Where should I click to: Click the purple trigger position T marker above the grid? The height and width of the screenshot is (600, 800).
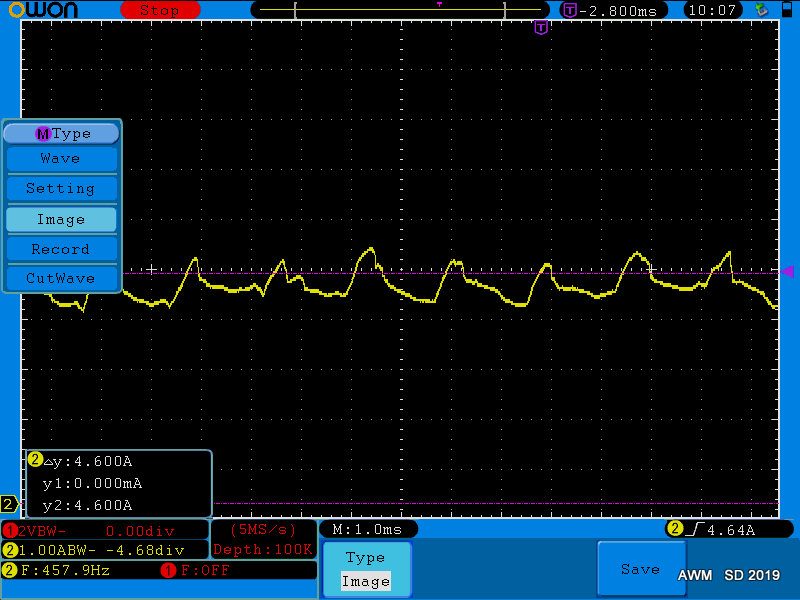tap(541, 28)
